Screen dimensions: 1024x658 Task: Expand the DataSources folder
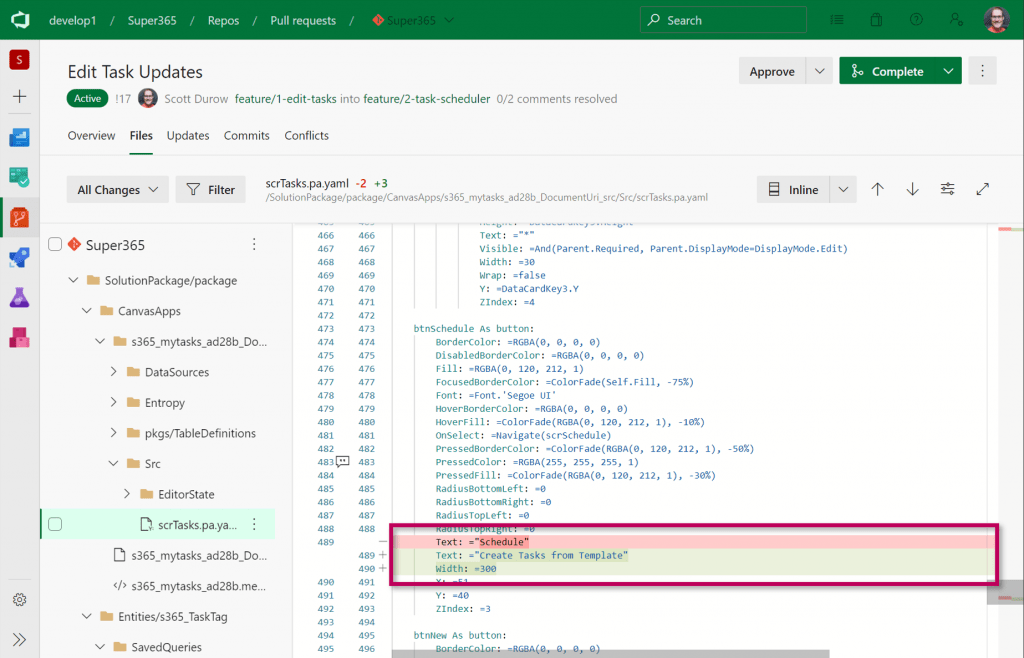tap(114, 371)
